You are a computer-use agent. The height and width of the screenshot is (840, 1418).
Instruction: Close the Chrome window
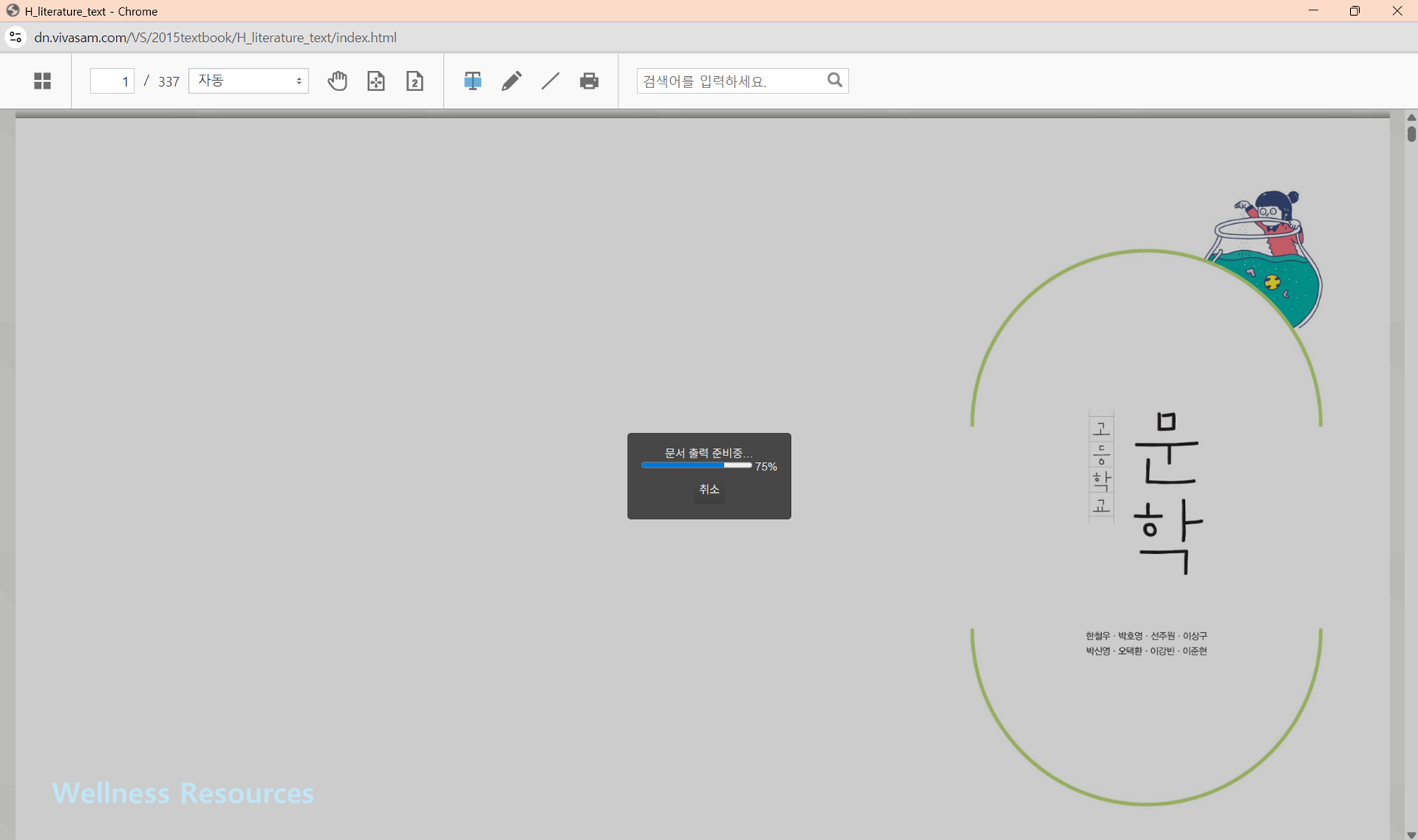click(1396, 11)
